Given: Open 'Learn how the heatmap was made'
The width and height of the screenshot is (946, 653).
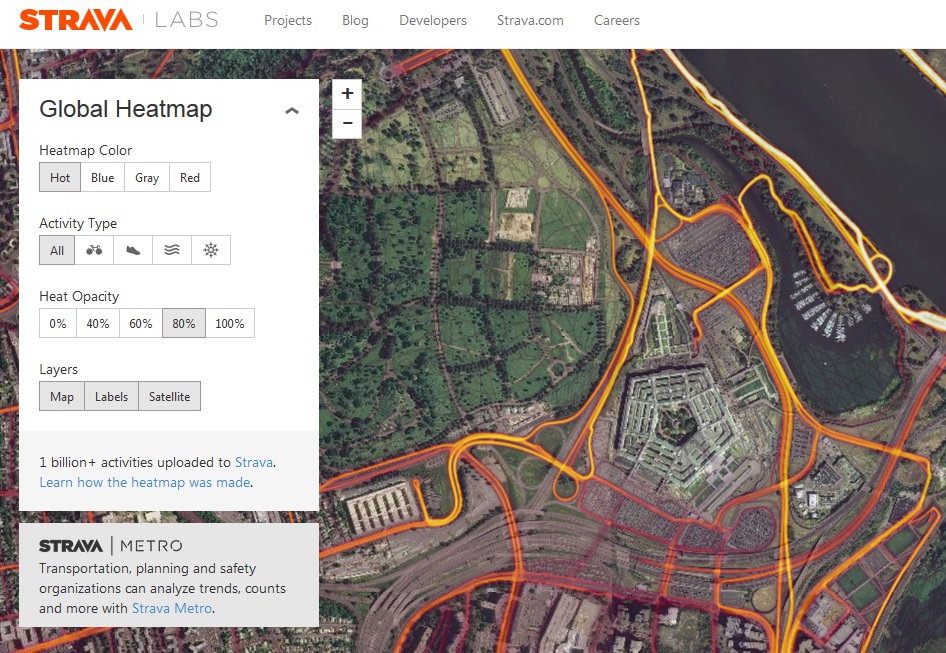Looking at the screenshot, I should (x=145, y=482).
